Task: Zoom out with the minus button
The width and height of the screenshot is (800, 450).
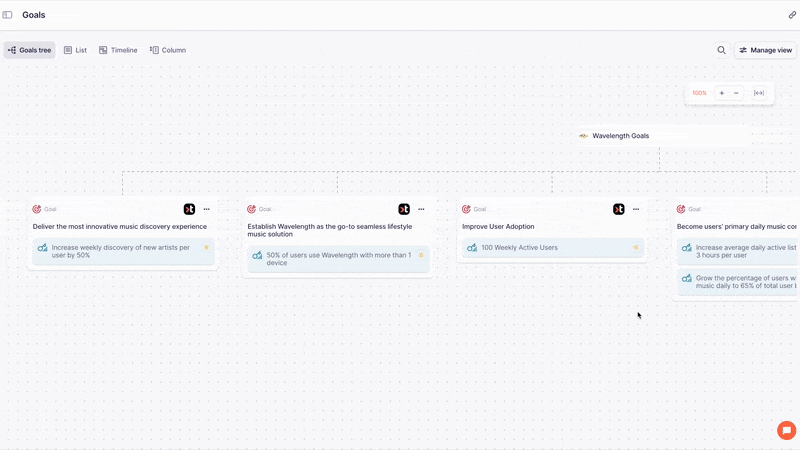Action: coord(736,93)
